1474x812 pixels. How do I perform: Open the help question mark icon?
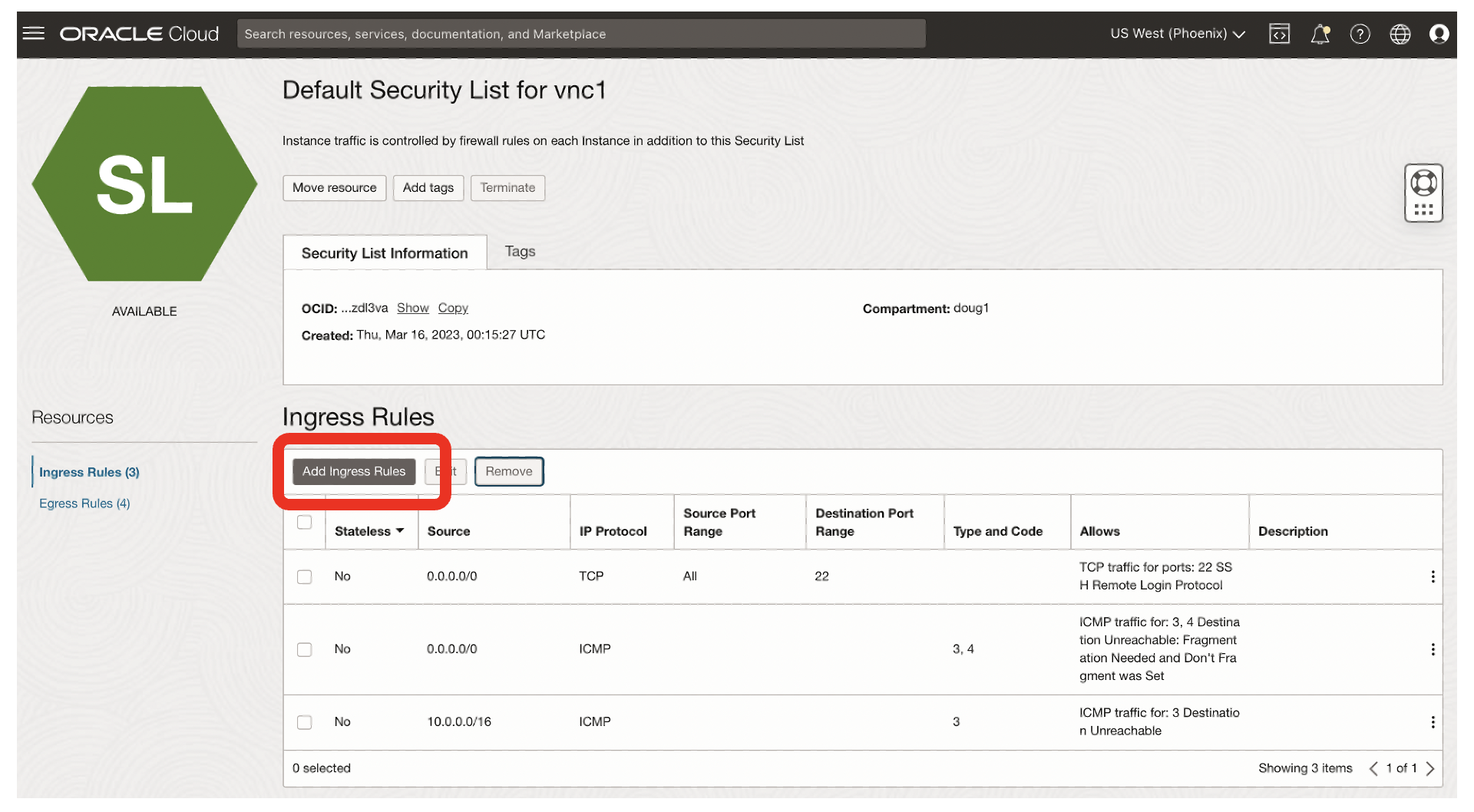(1360, 34)
